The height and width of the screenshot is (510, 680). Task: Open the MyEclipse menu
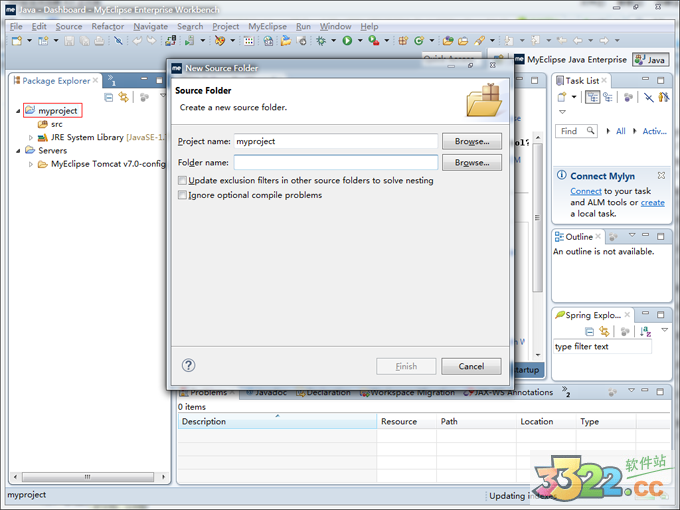coord(268,26)
